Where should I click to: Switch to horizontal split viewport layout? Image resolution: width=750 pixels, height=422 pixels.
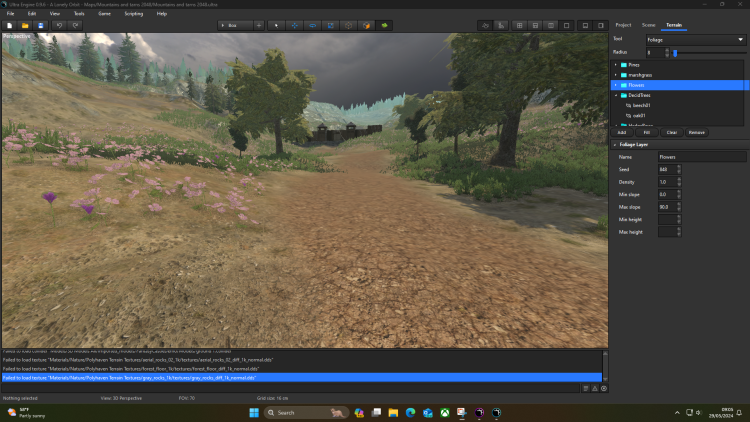[x=535, y=25]
